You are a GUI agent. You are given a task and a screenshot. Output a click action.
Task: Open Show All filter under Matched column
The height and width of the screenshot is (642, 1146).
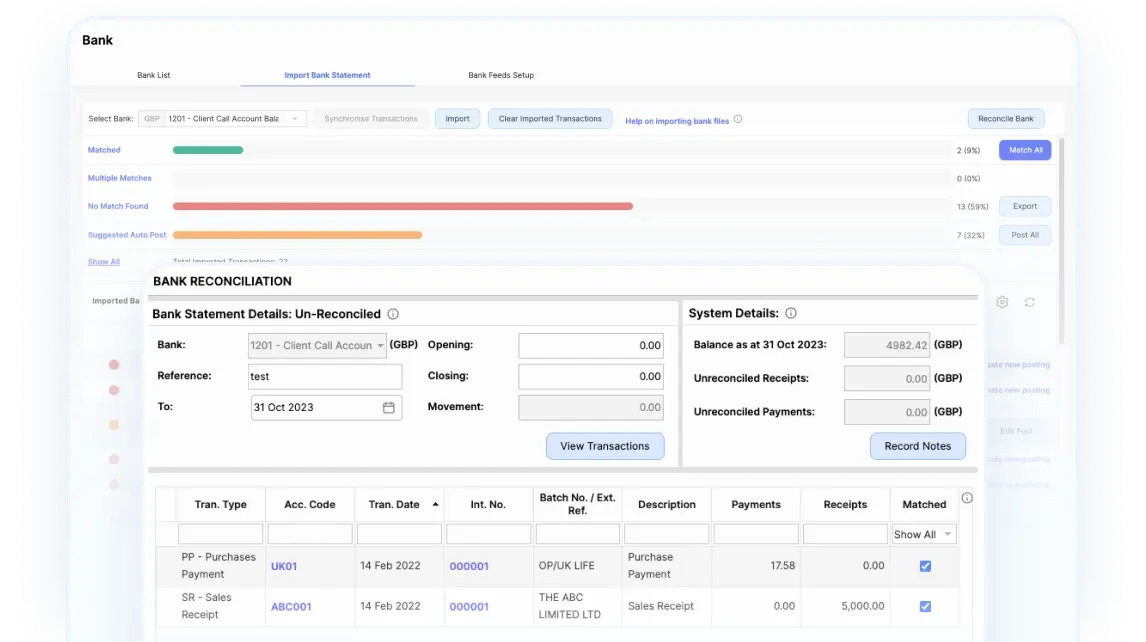pos(924,535)
